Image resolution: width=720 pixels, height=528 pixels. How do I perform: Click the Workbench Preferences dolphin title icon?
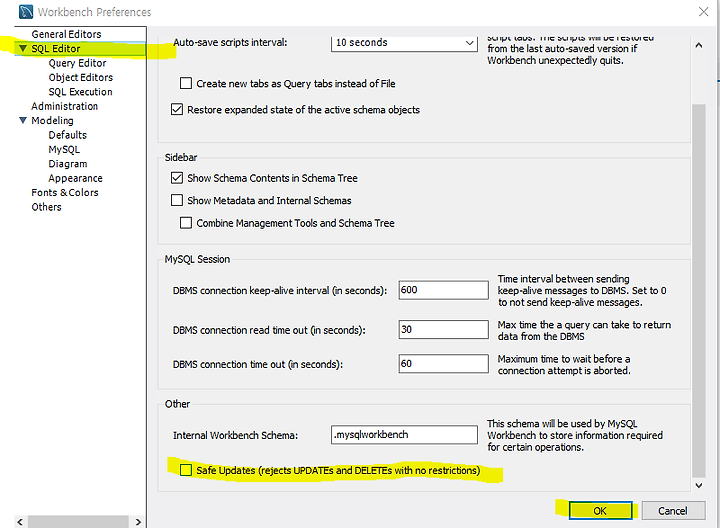26,11
